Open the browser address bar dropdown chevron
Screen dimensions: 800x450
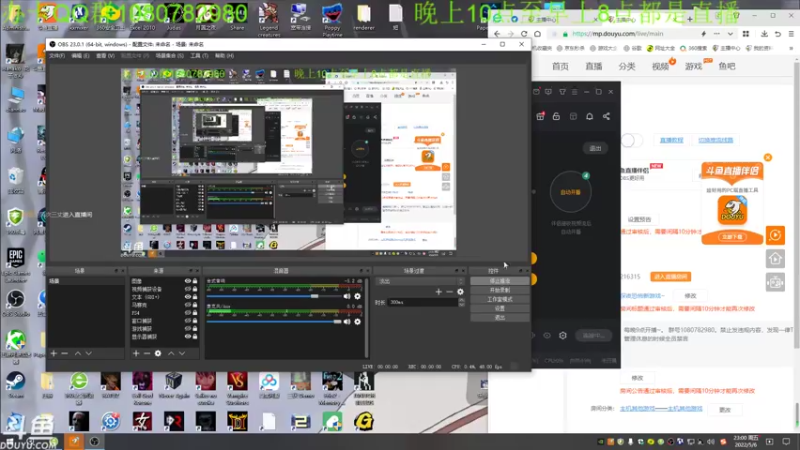tap(731, 34)
